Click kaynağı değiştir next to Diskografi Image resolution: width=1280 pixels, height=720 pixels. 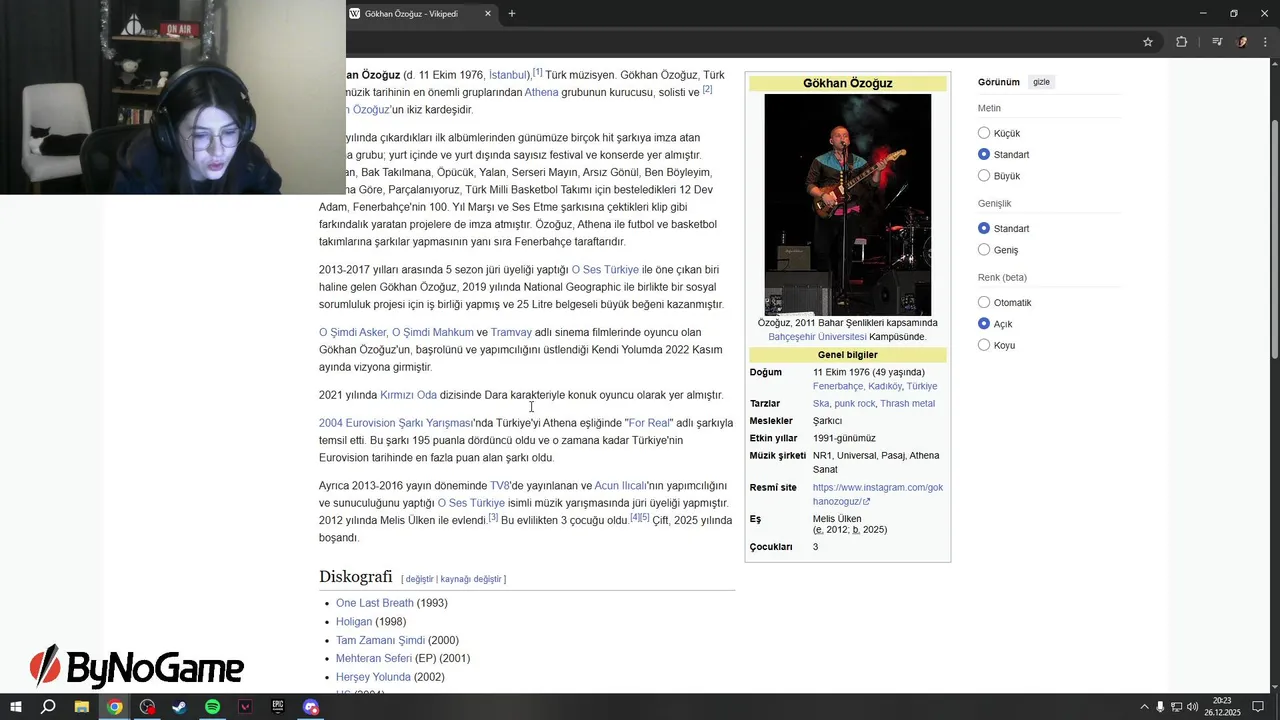click(471, 579)
